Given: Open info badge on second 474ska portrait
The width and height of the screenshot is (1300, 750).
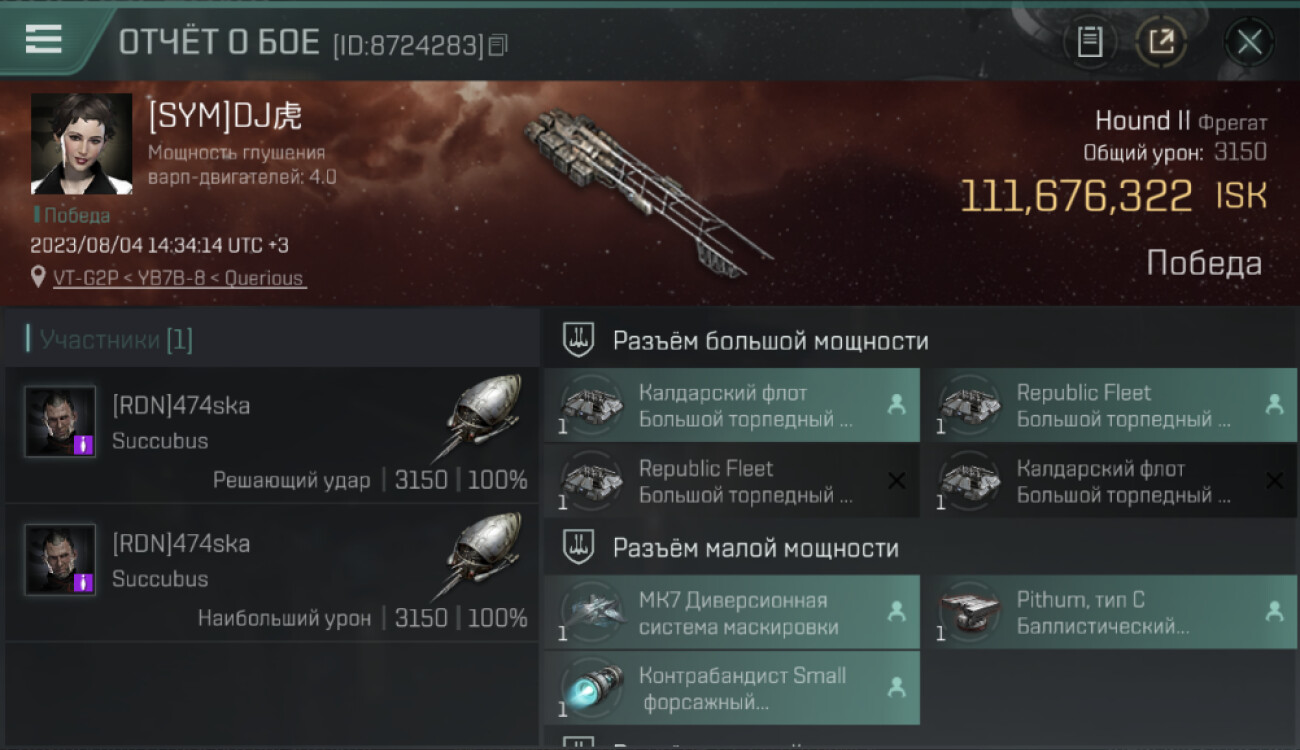Looking at the screenshot, I should coord(84,582).
